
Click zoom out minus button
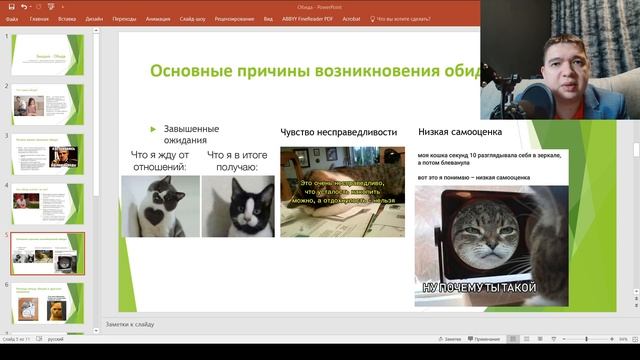click(x=564, y=339)
